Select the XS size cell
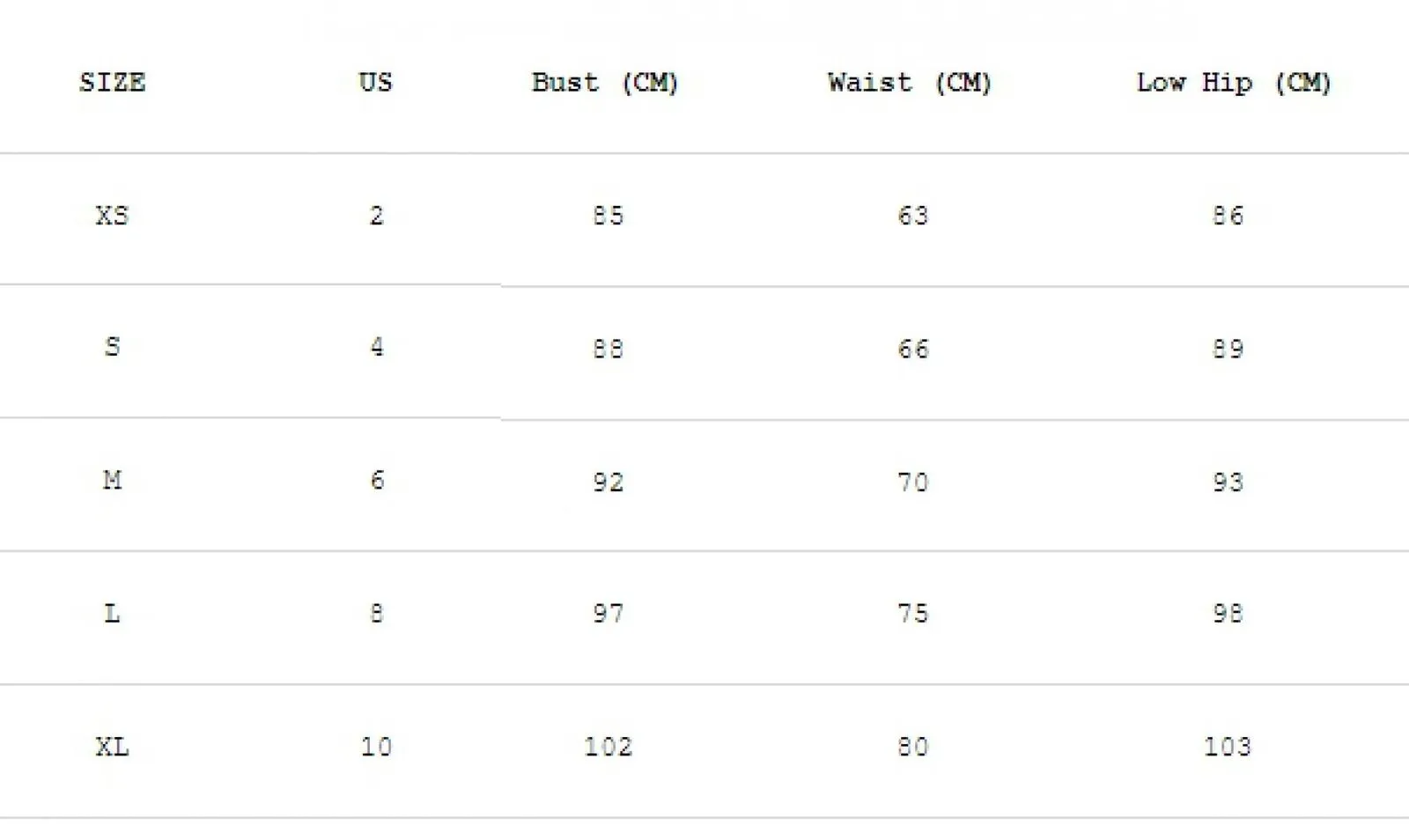 113,216
